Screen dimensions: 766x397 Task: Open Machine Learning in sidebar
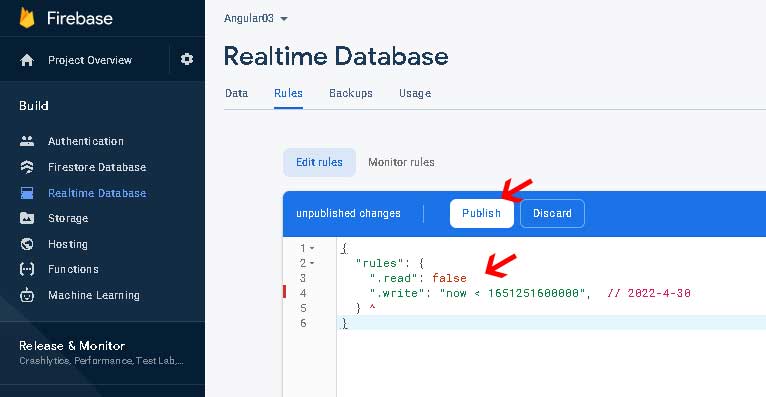tap(94, 295)
